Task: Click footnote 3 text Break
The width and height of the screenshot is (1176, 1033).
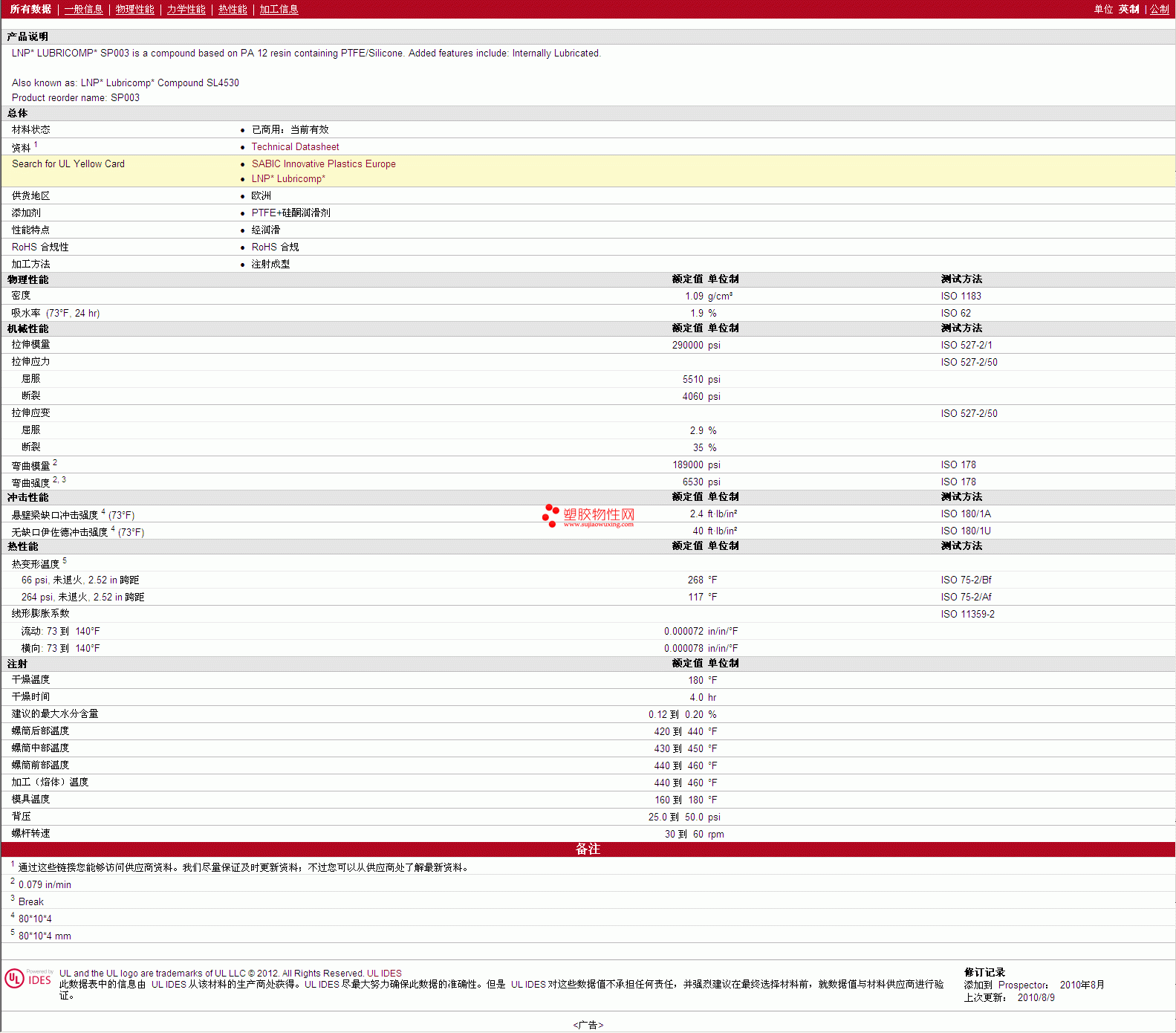Action: point(31,902)
